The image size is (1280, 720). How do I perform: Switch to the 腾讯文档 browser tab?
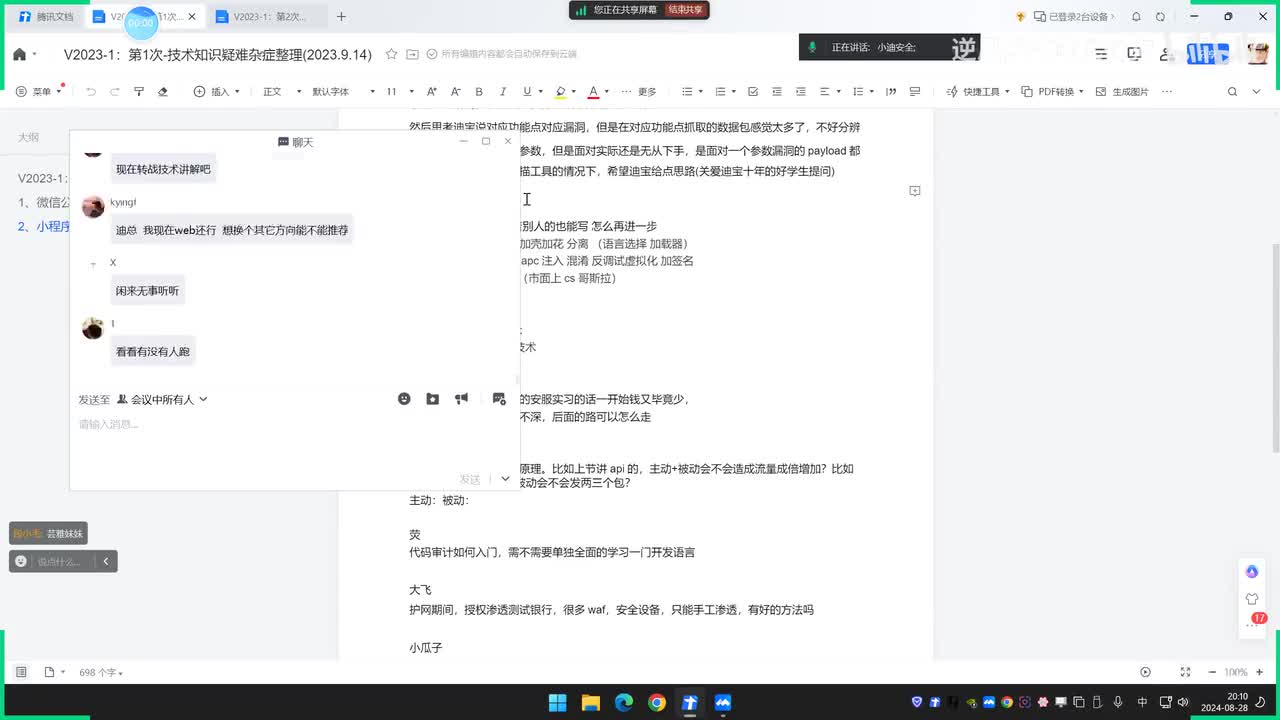pyautogui.click(x=46, y=17)
